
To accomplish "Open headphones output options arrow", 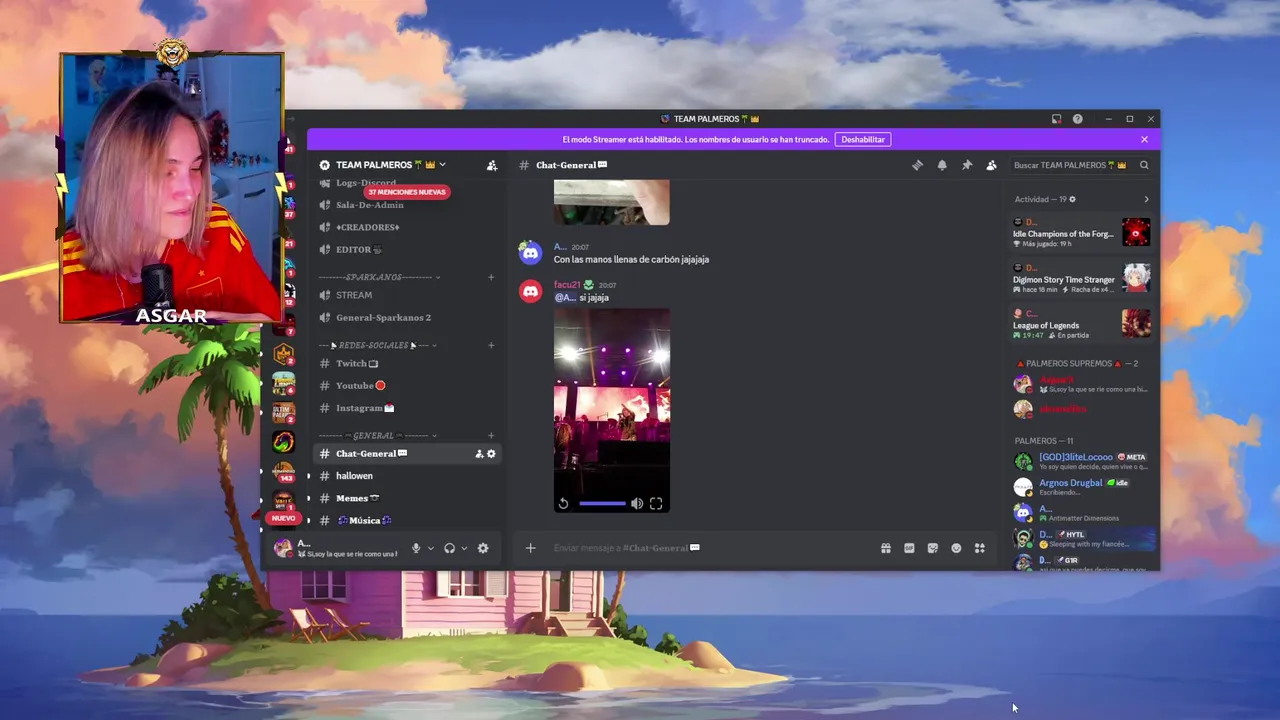I will 464,548.
